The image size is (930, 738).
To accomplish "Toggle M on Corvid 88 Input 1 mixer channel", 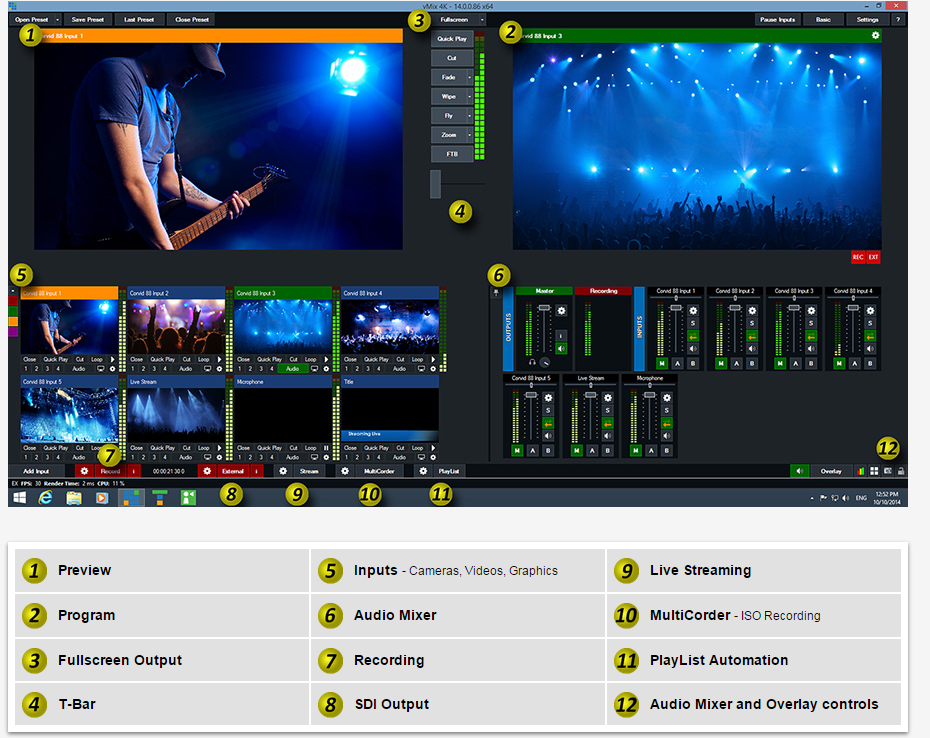I will tap(662, 363).
